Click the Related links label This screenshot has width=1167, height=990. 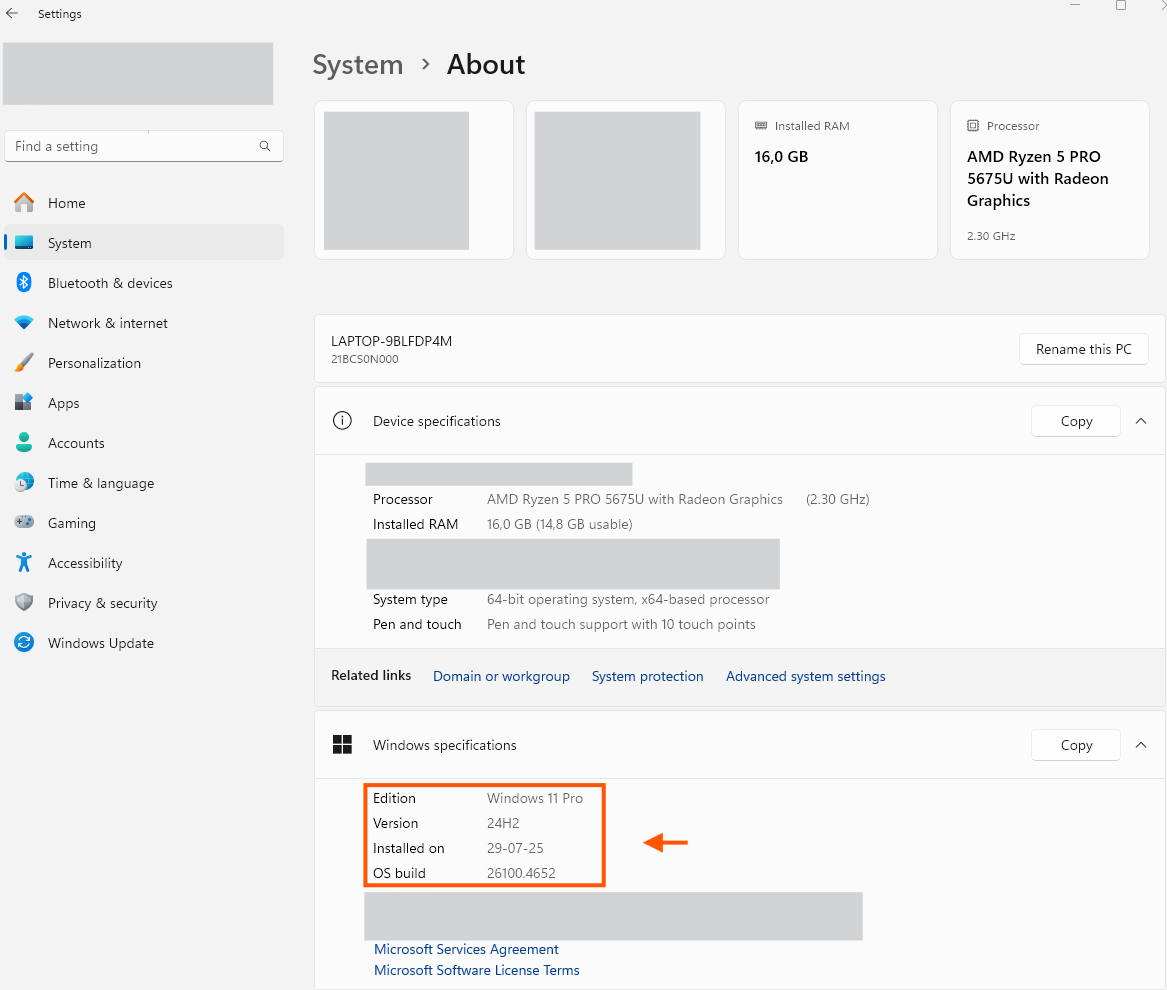coord(371,675)
